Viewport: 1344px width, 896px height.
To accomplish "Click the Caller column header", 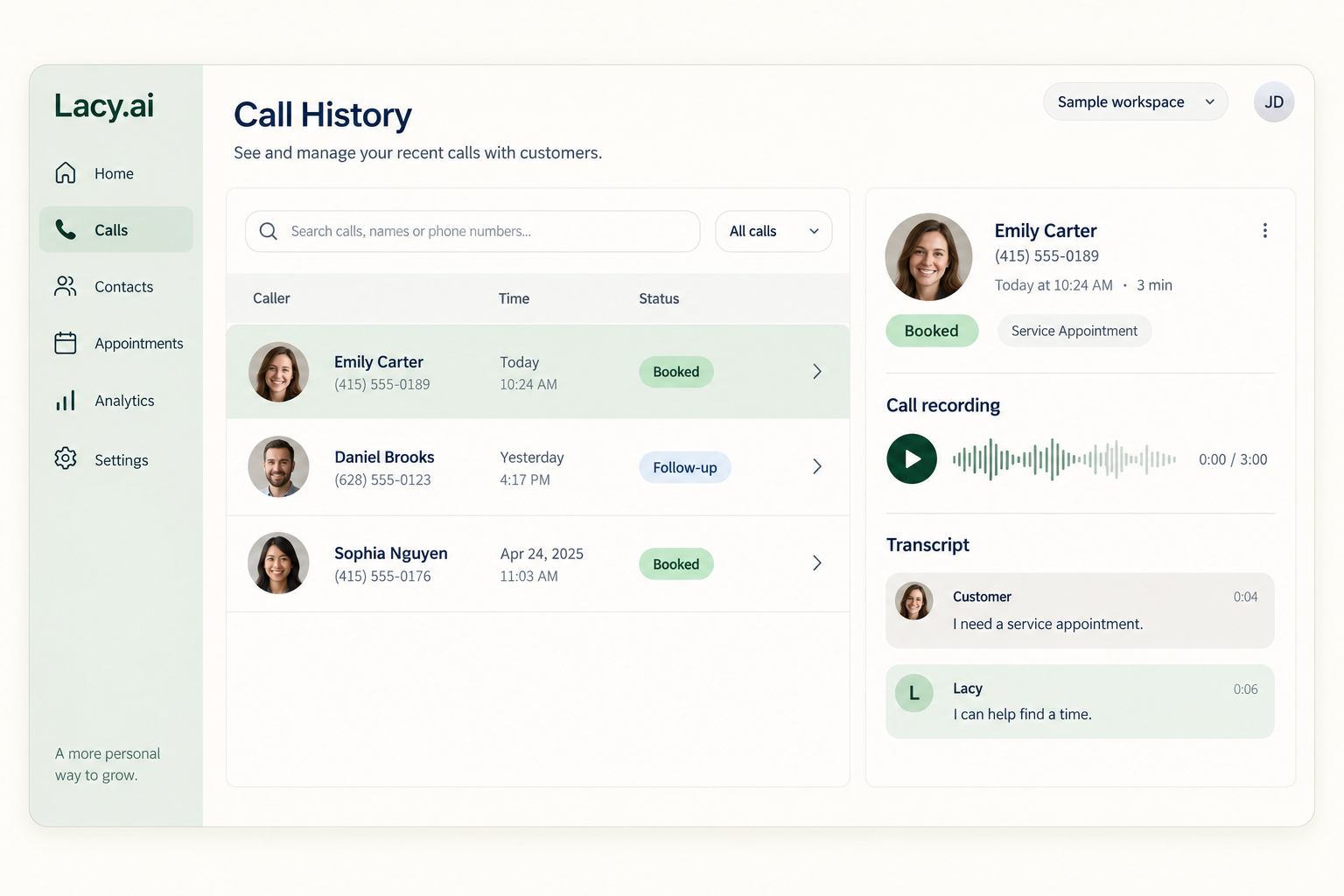I will (271, 298).
